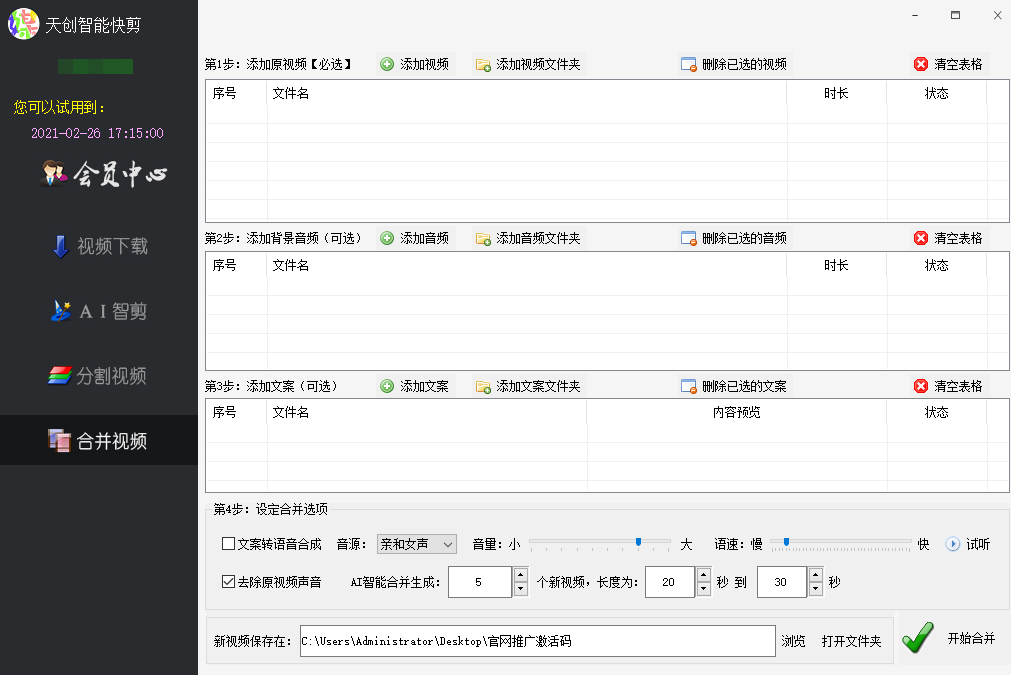Decrease the 30-second maximum length with the down arrow
The image size is (1011, 675).
pyautogui.click(x=816, y=589)
